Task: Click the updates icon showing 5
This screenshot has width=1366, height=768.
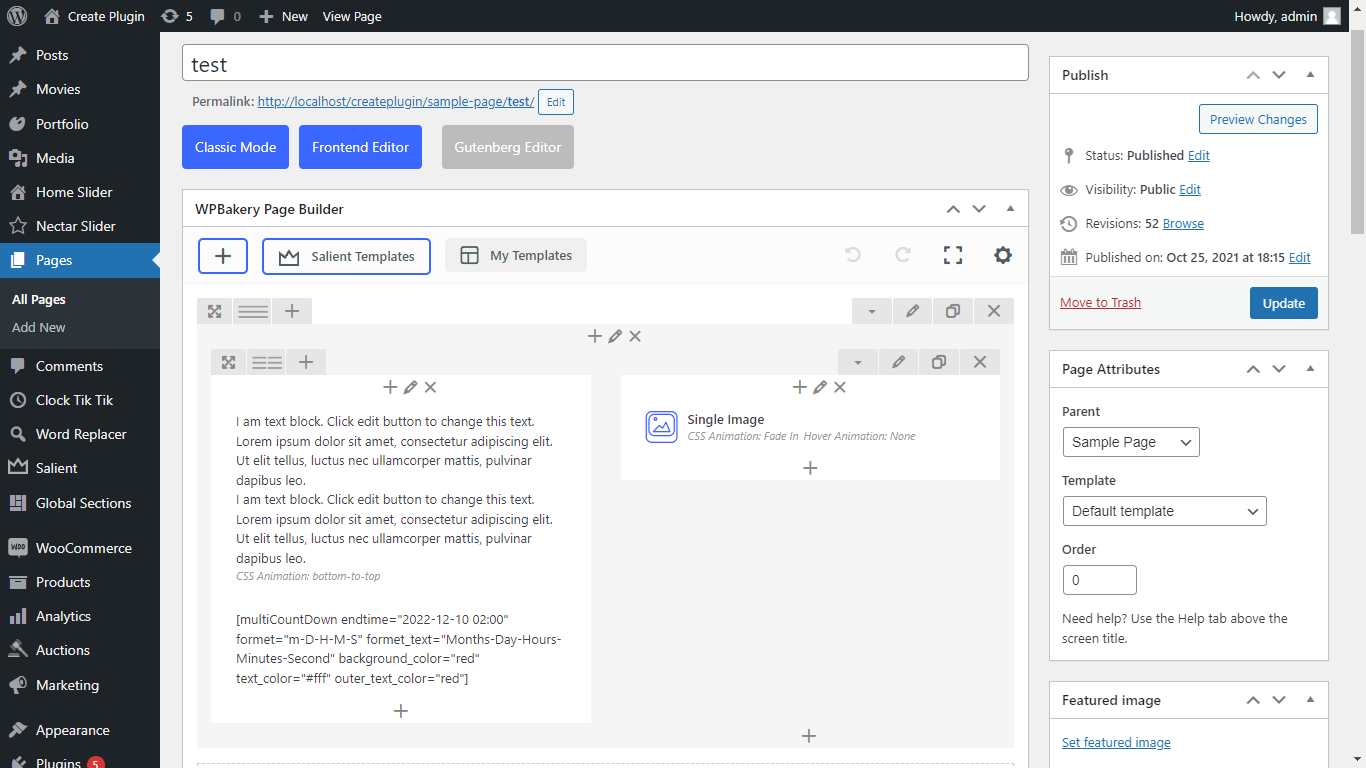Action: pos(177,16)
